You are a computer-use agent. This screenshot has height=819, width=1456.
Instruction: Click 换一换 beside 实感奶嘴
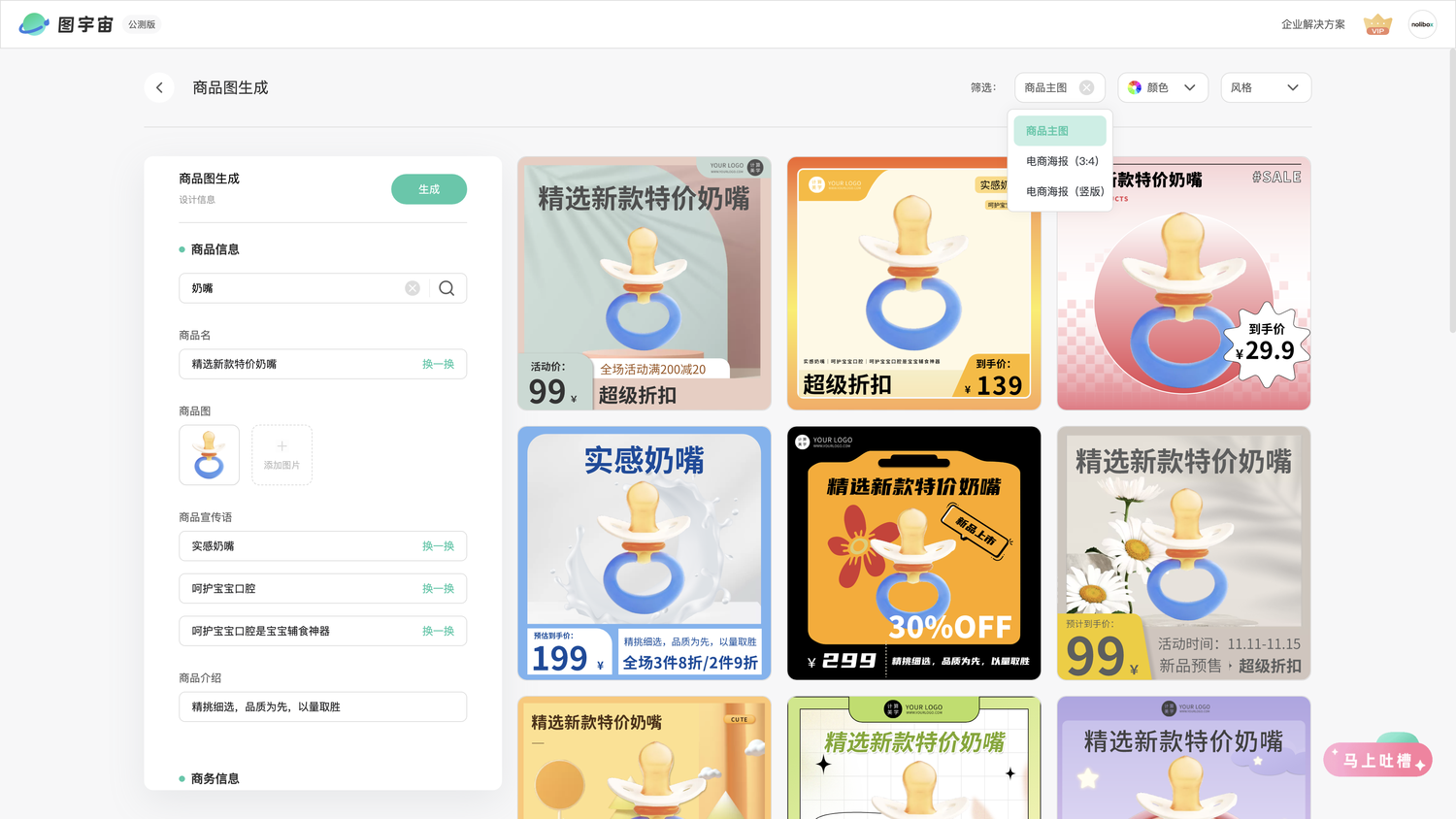[438, 546]
